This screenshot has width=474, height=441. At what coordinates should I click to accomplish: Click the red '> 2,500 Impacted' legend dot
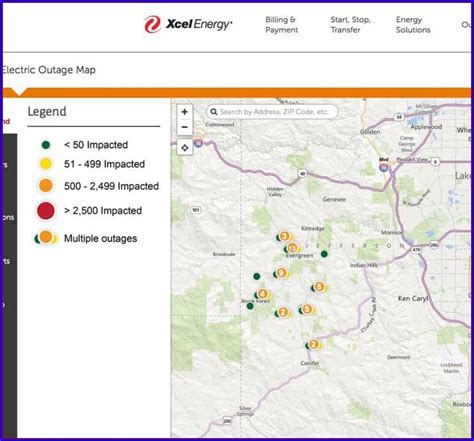click(x=46, y=211)
